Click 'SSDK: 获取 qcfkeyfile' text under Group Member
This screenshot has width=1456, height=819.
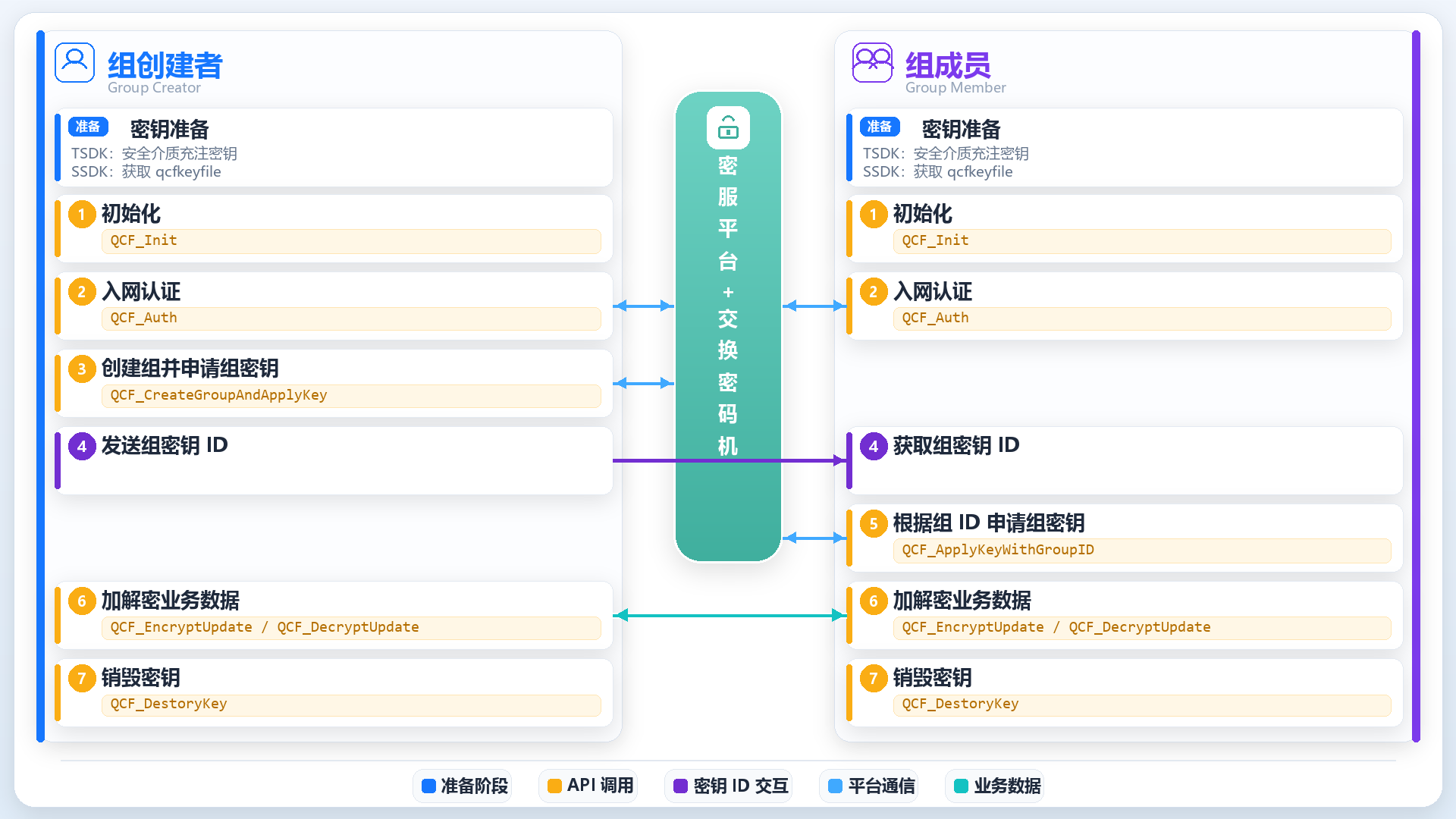[x=937, y=171]
